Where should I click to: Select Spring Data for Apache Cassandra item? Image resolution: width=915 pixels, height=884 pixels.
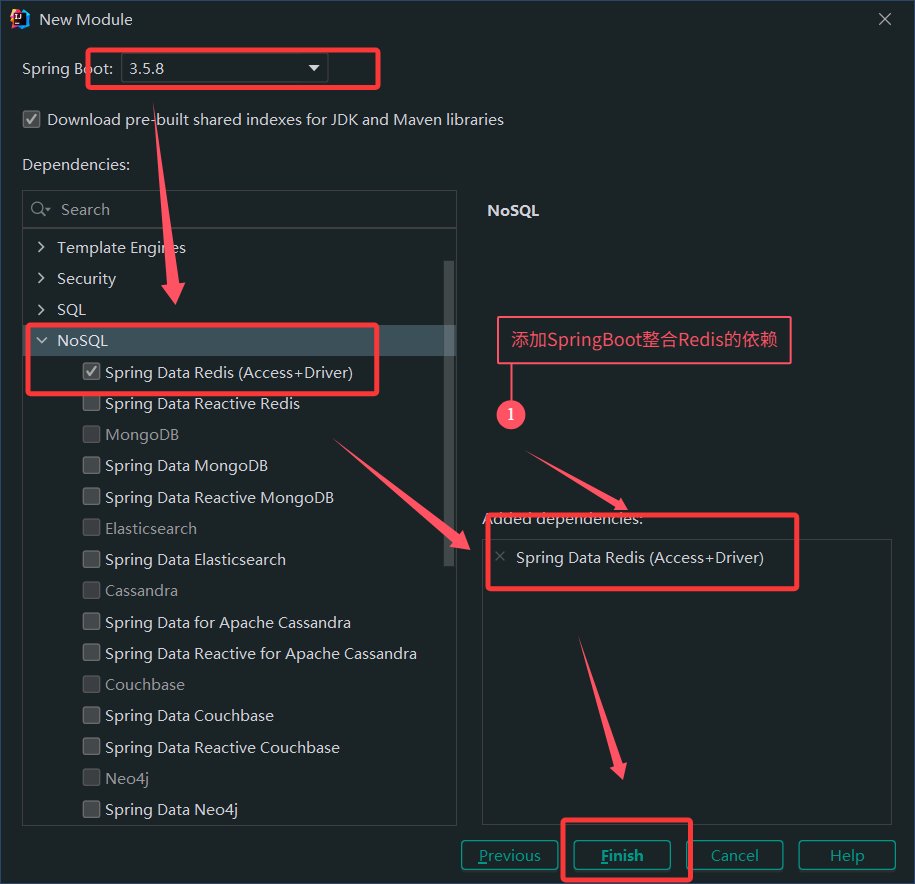pyautogui.click(x=227, y=622)
